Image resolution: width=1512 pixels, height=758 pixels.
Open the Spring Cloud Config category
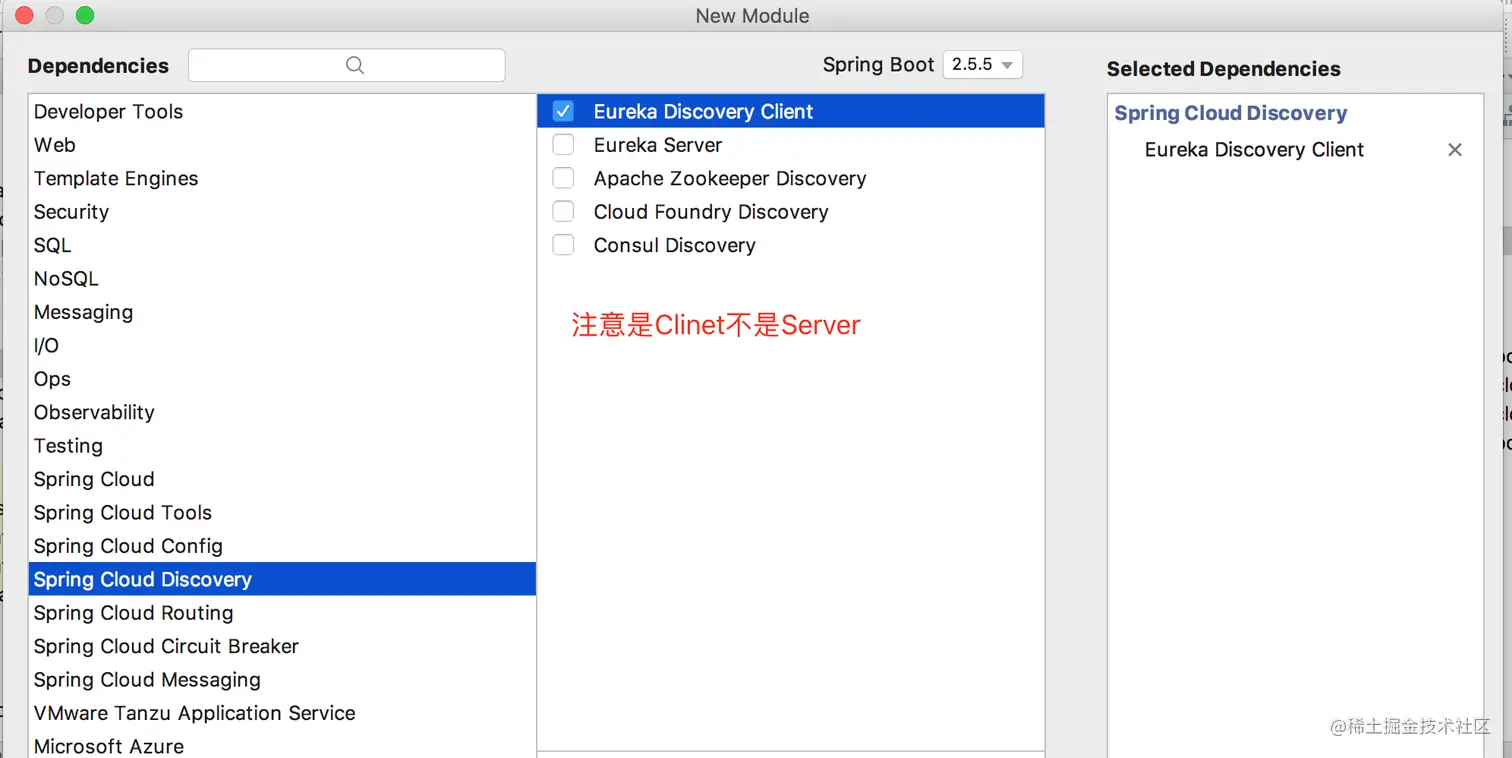point(282,546)
